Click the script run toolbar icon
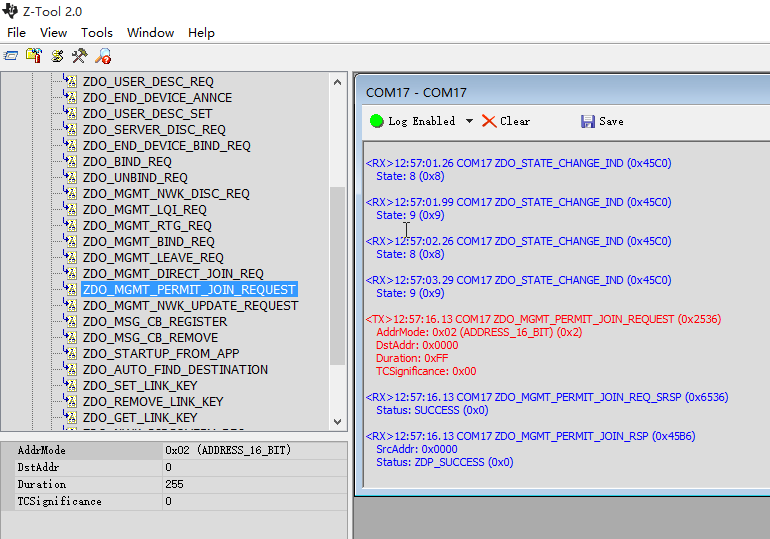The image size is (770, 539). coord(57,56)
